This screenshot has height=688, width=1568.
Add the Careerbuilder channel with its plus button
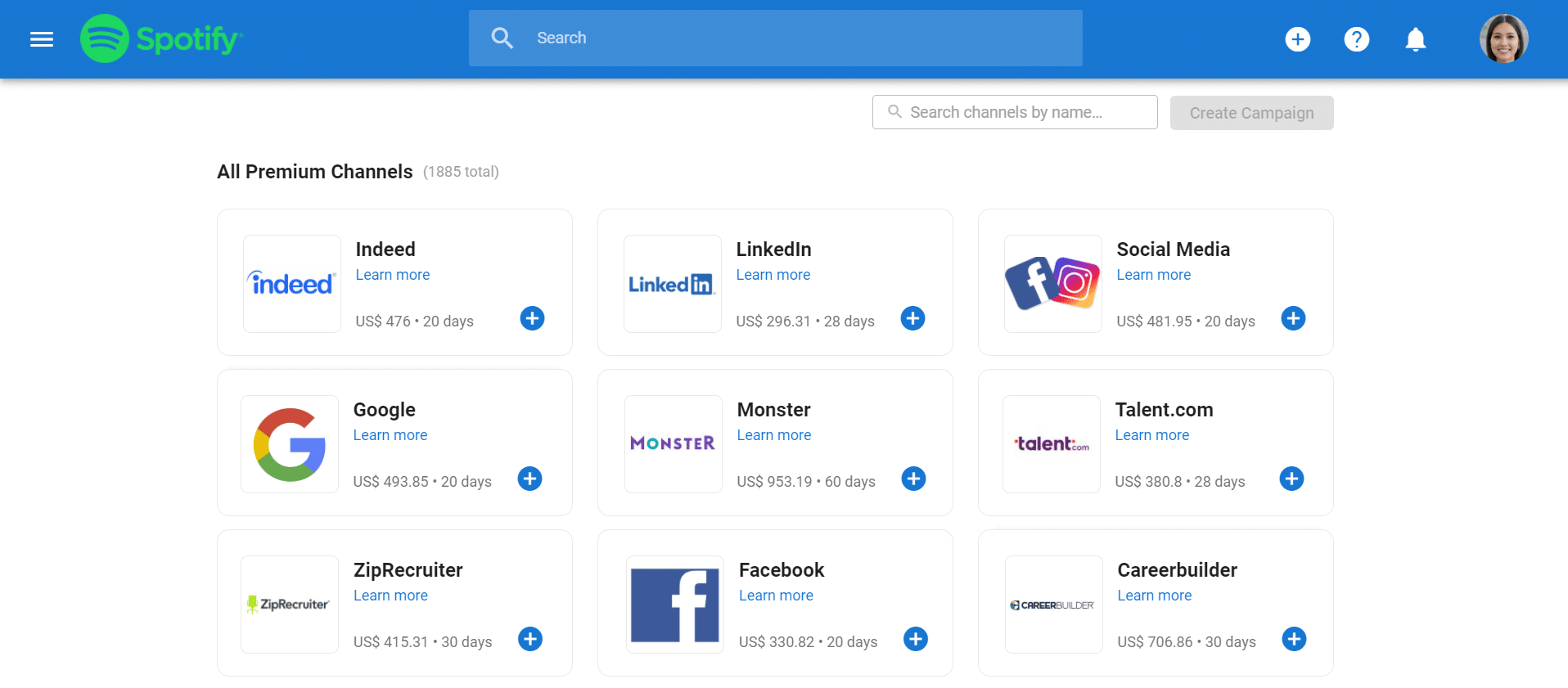(1295, 639)
